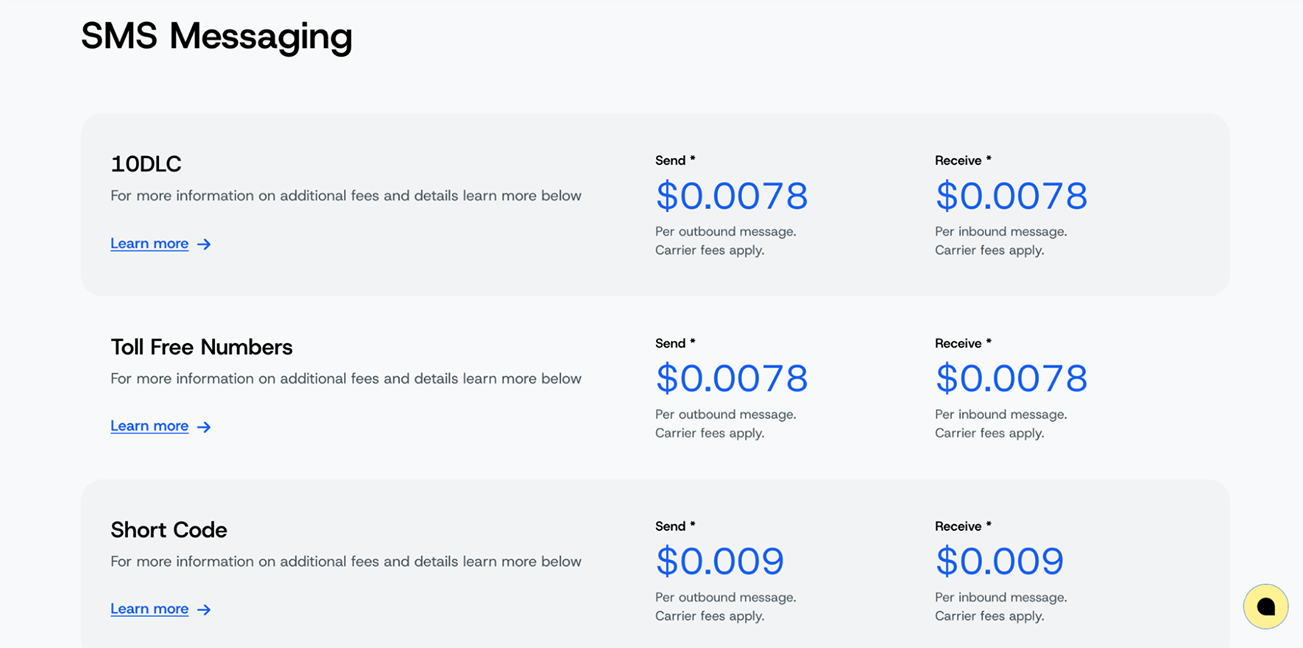1303x648 pixels.
Task: Click the Toll Free Numbers Send price $0.0078
Action: pos(732,379)
